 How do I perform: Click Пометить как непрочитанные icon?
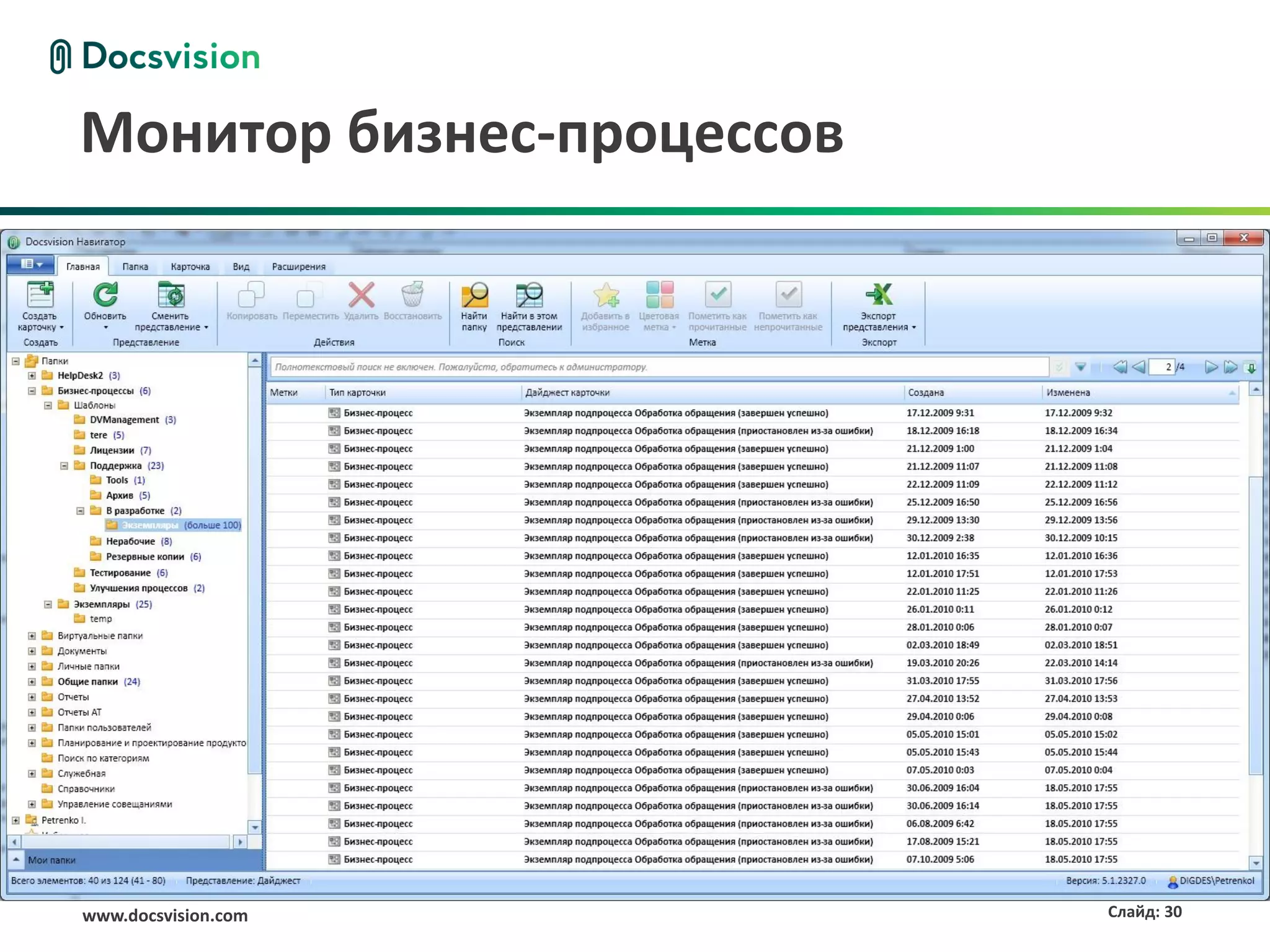coord(788,294)
